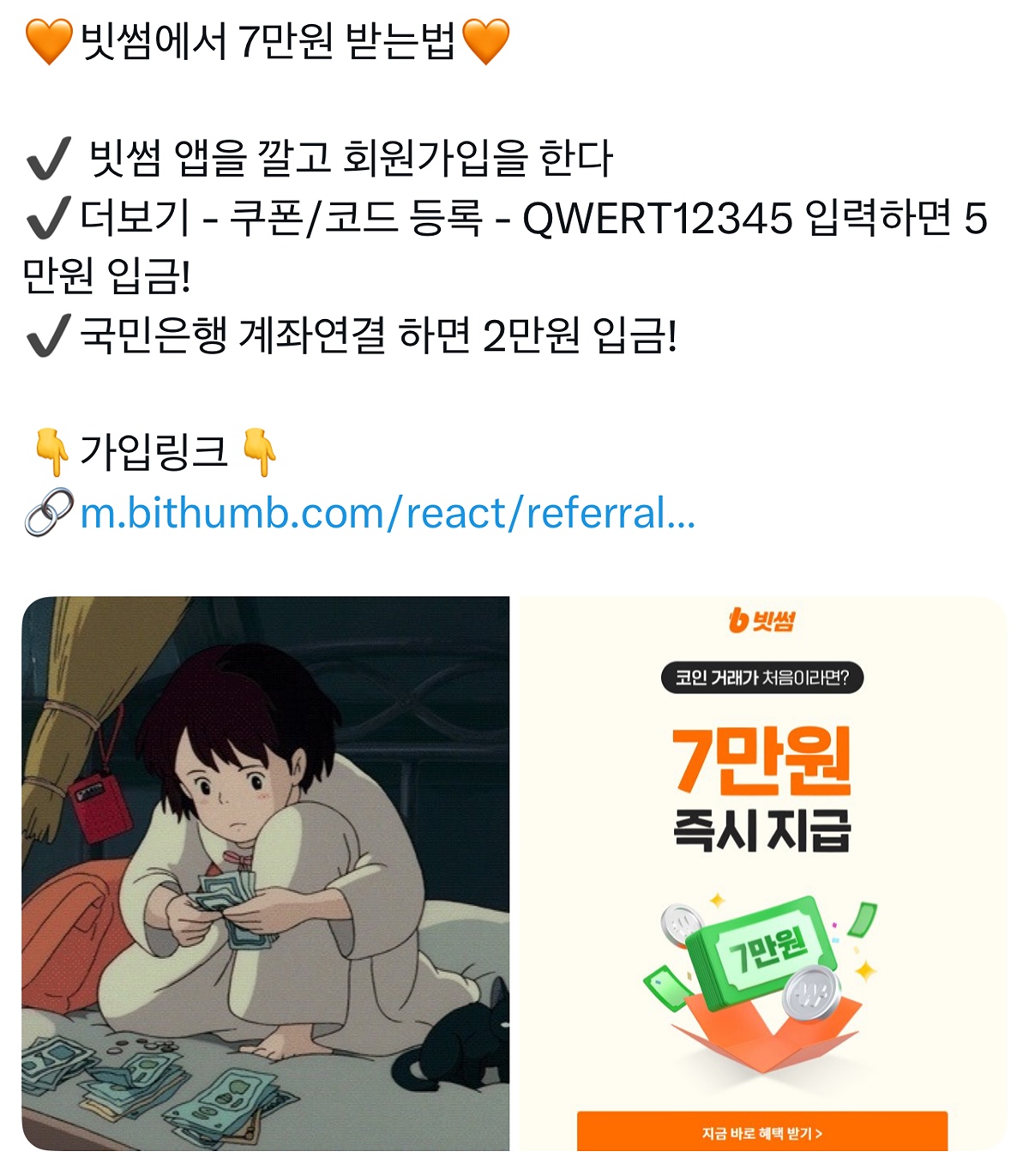Click the large orange '7만원' headline
Viewport: 1029px width, 1176px height.
click(761, 759)
